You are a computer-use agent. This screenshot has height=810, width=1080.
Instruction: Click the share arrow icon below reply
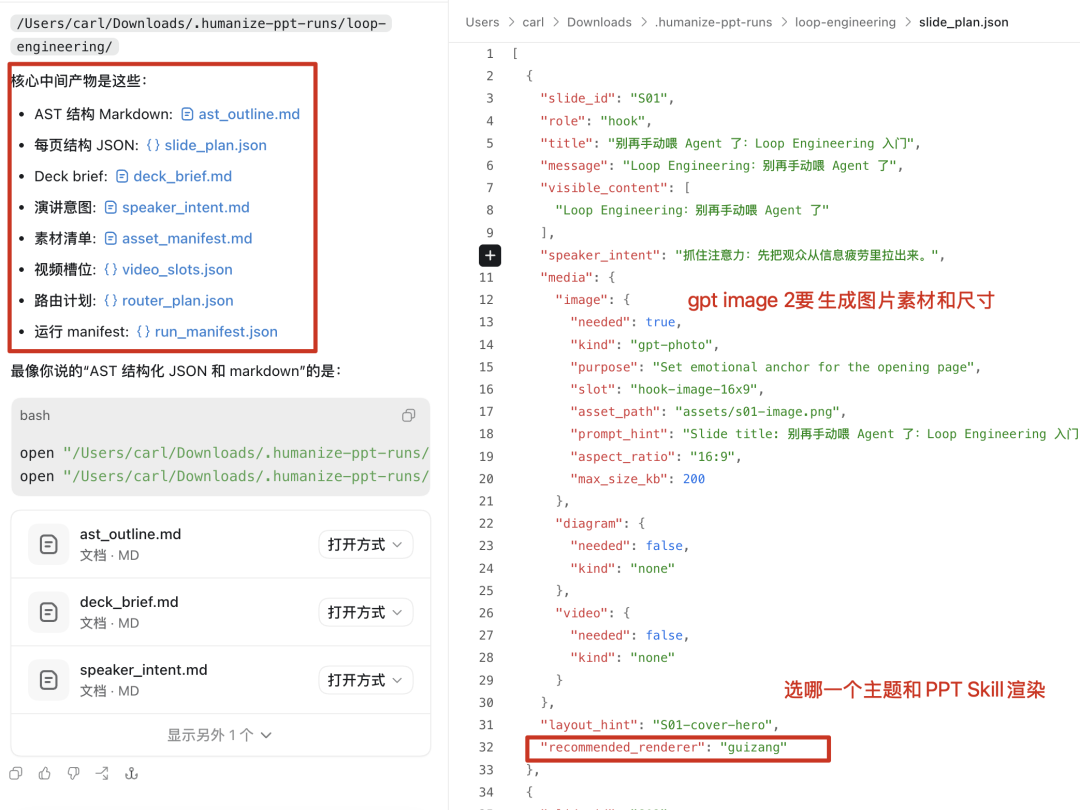[103, 773]
